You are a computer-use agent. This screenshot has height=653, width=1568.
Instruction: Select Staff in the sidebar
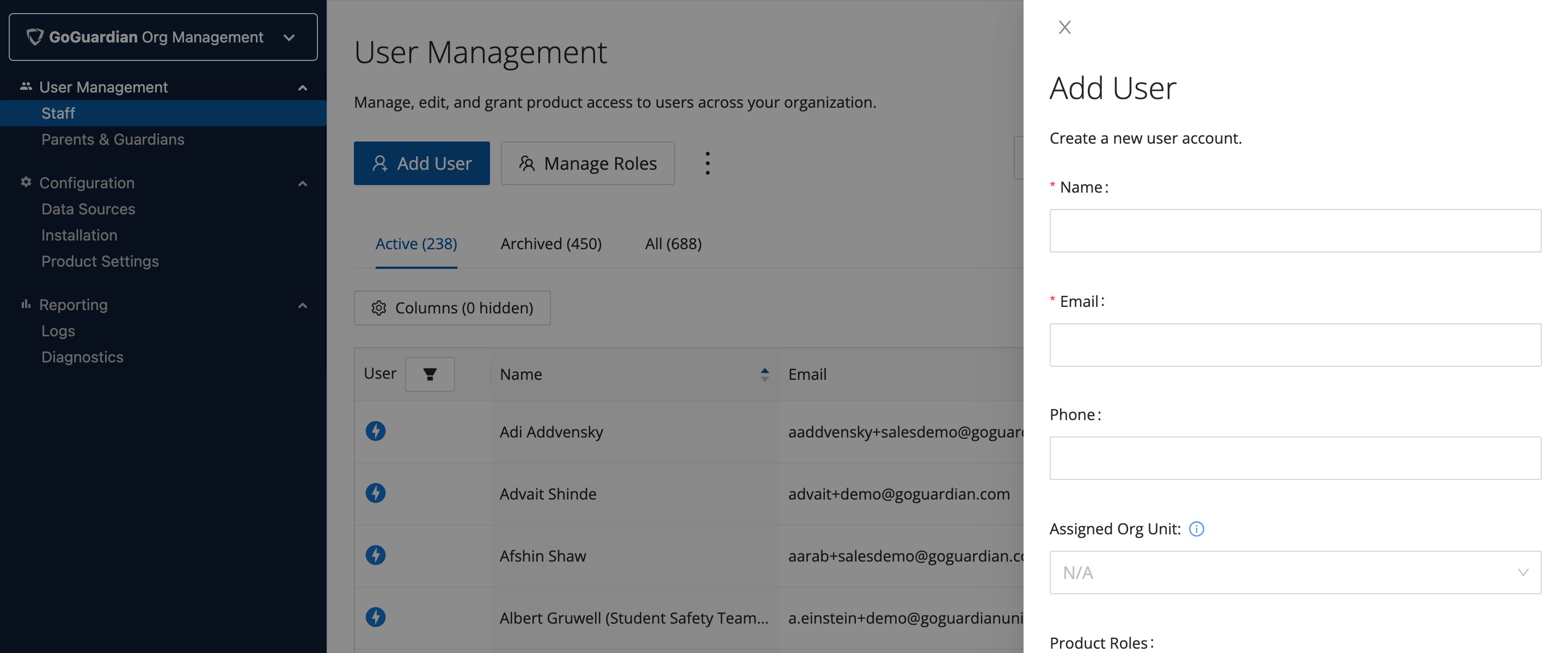[163, 113]
